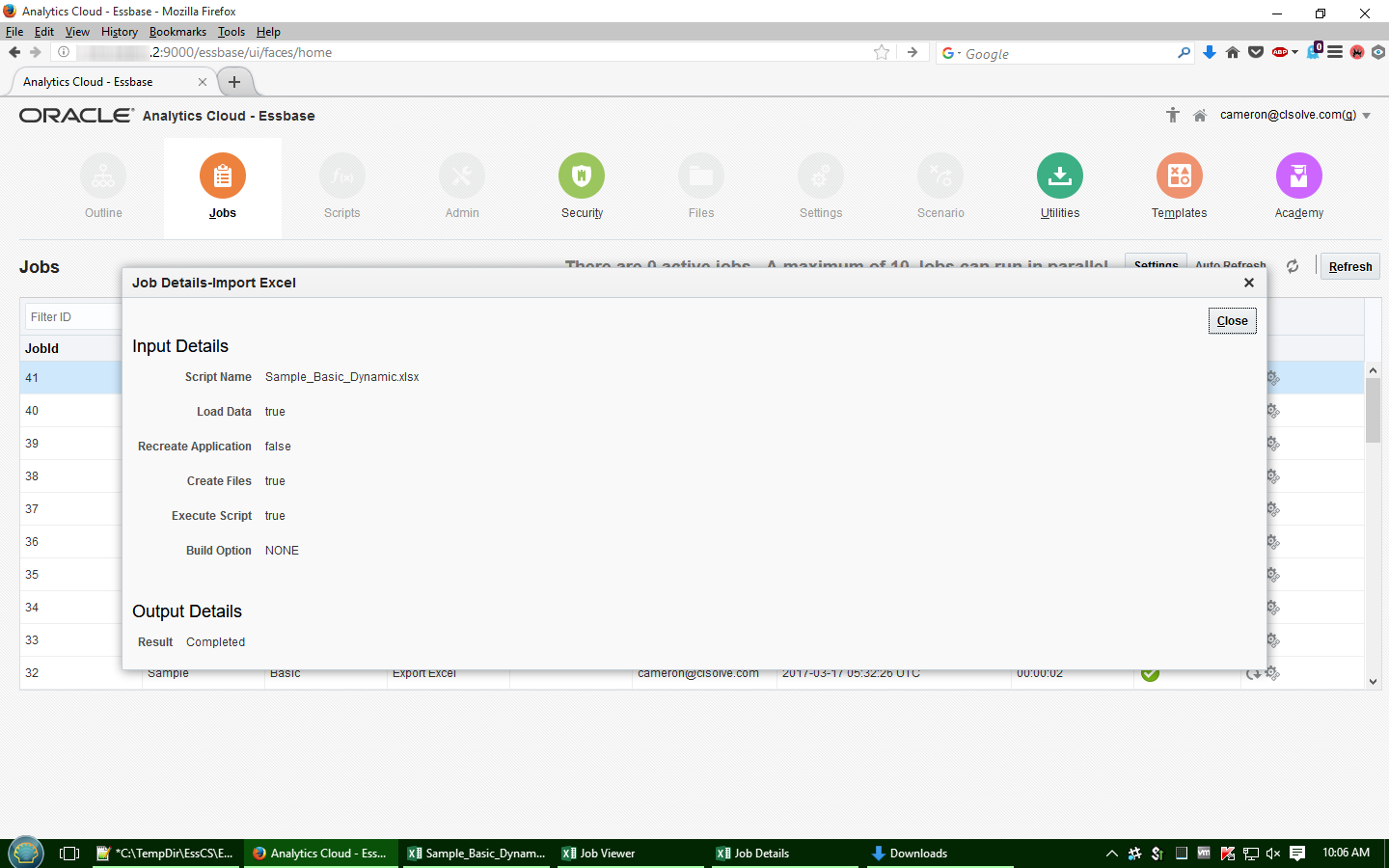This screenshot has height=868, width=1389.
Task: Open the Utilities download icon
Action: click(1060, 176)
